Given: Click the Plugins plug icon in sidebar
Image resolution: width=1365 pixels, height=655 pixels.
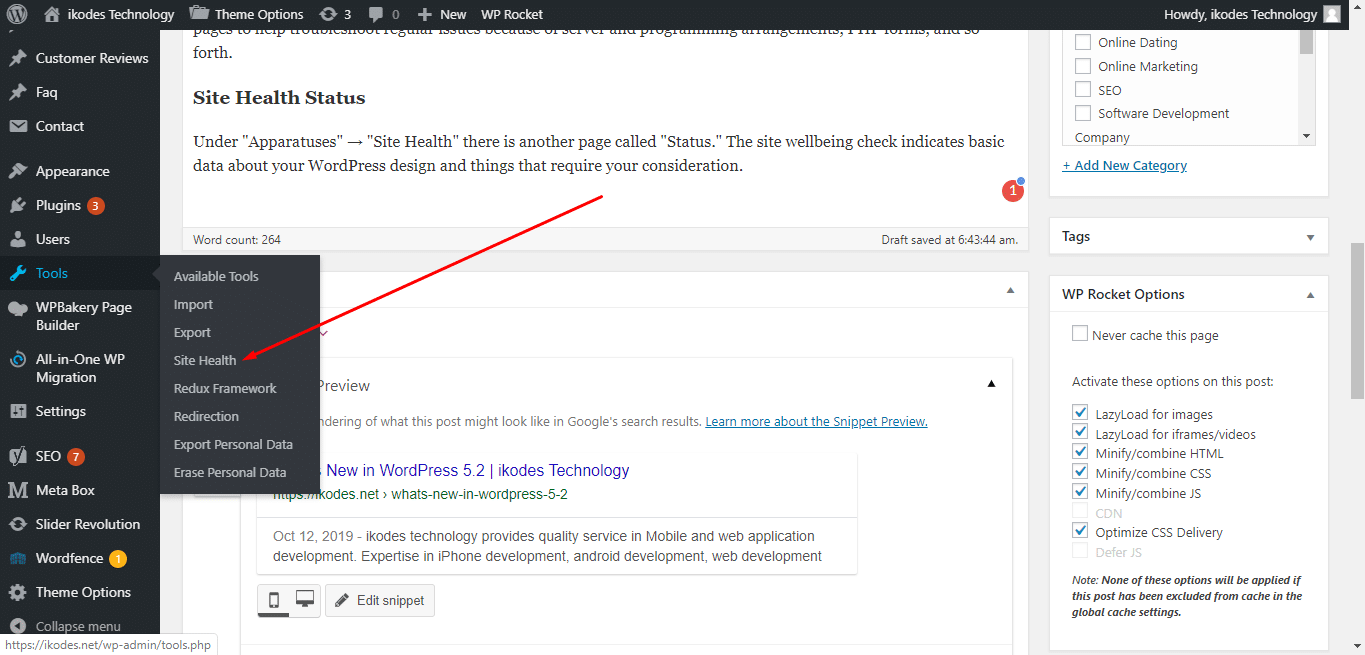Looking at the screenshot, I should [17, 205].
